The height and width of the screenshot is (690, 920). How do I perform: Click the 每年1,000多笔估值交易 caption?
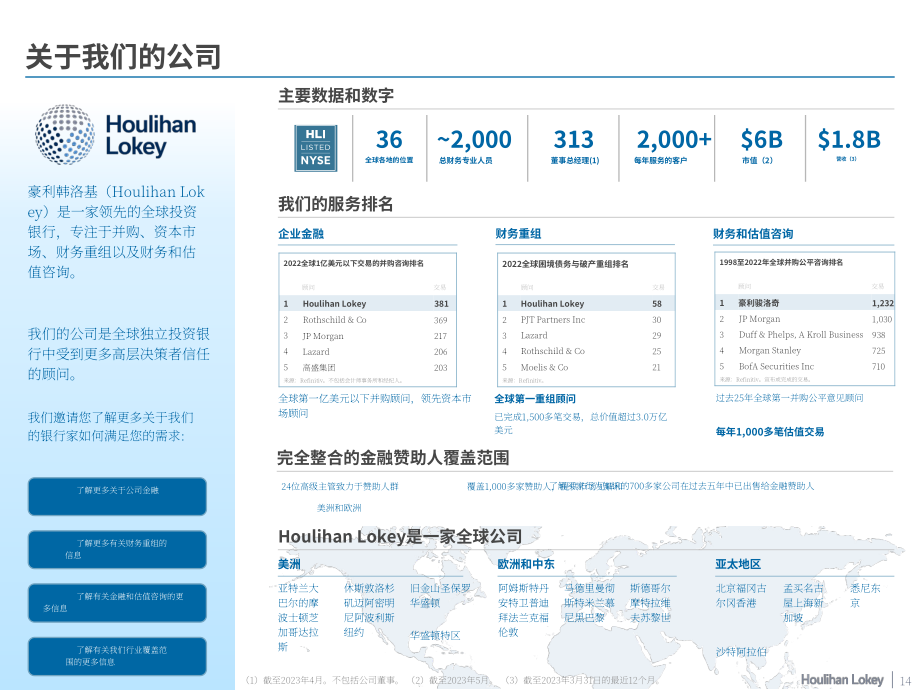coord(770,432)
